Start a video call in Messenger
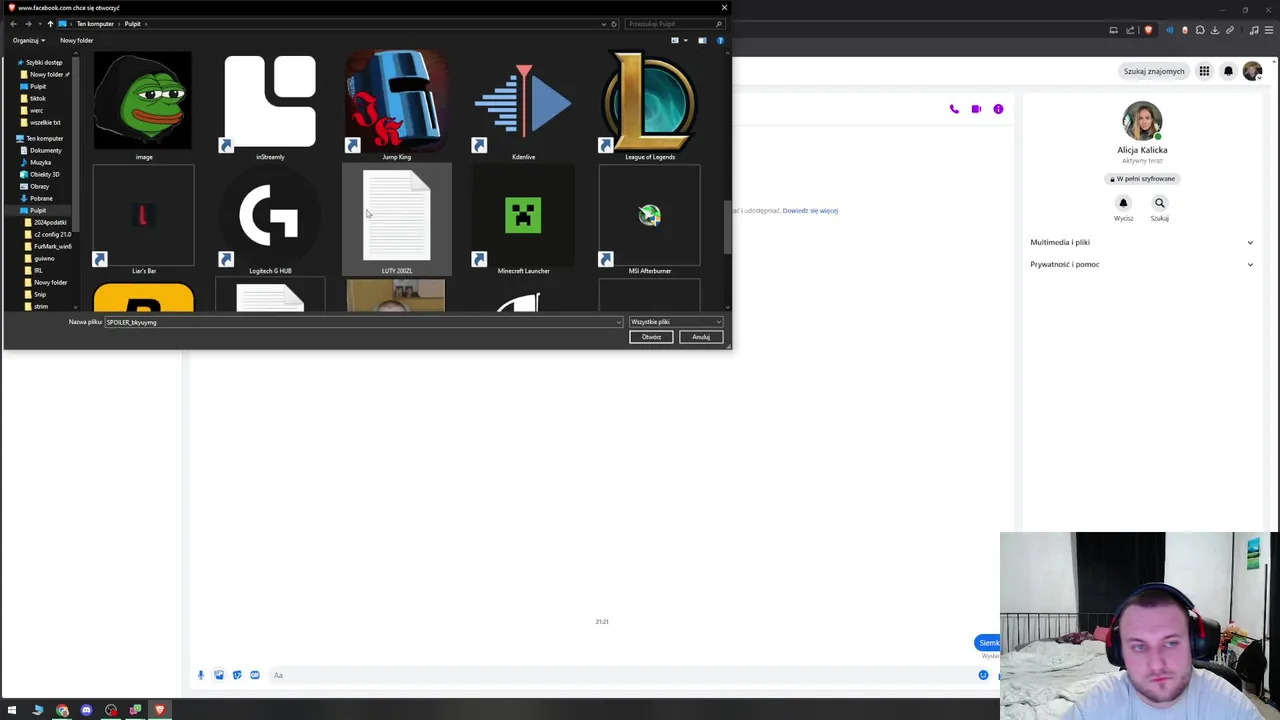1280x720 pixels. [x=976, y=109]
